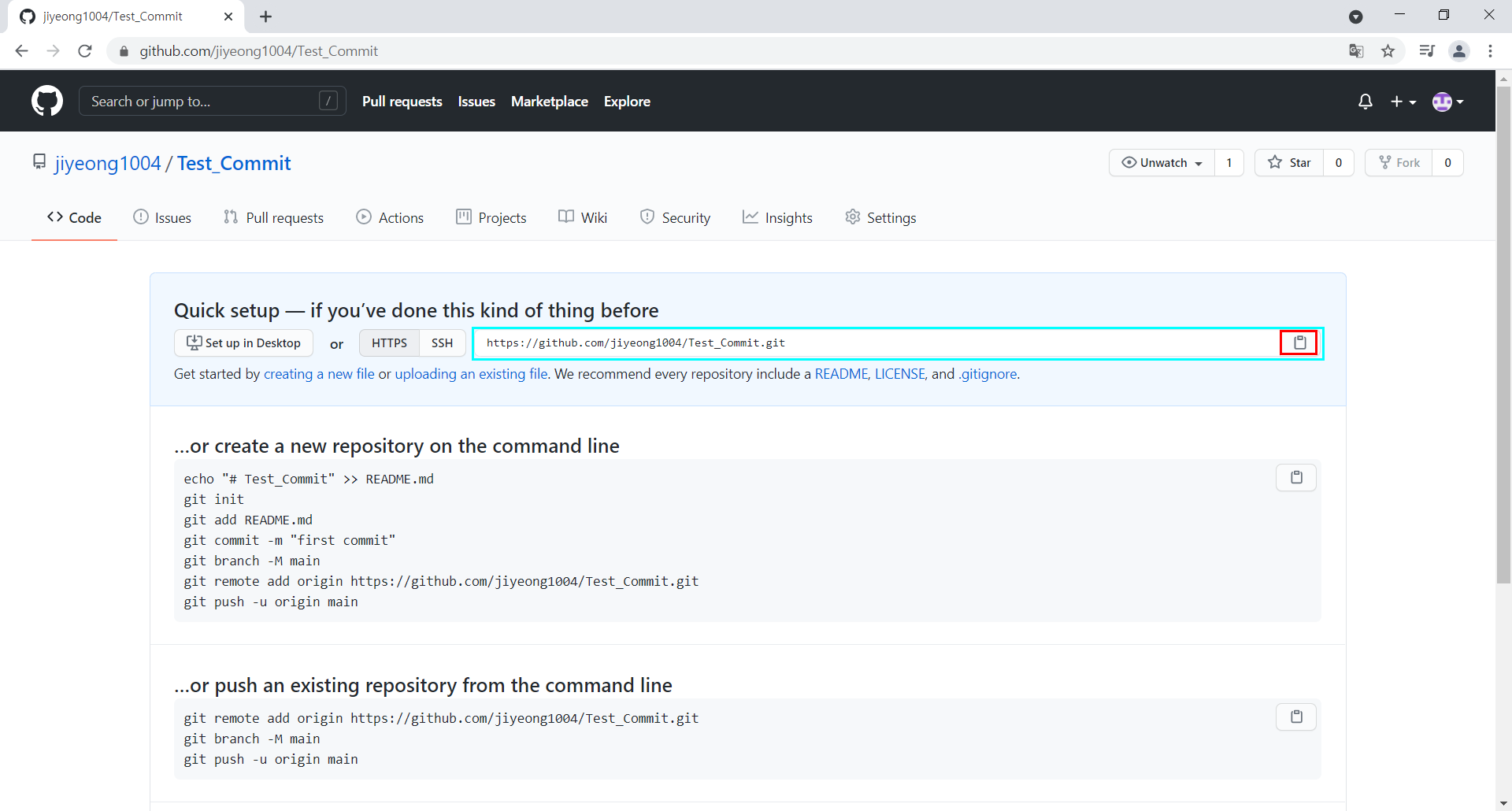Click the repository clone URL field

point(877,343)
